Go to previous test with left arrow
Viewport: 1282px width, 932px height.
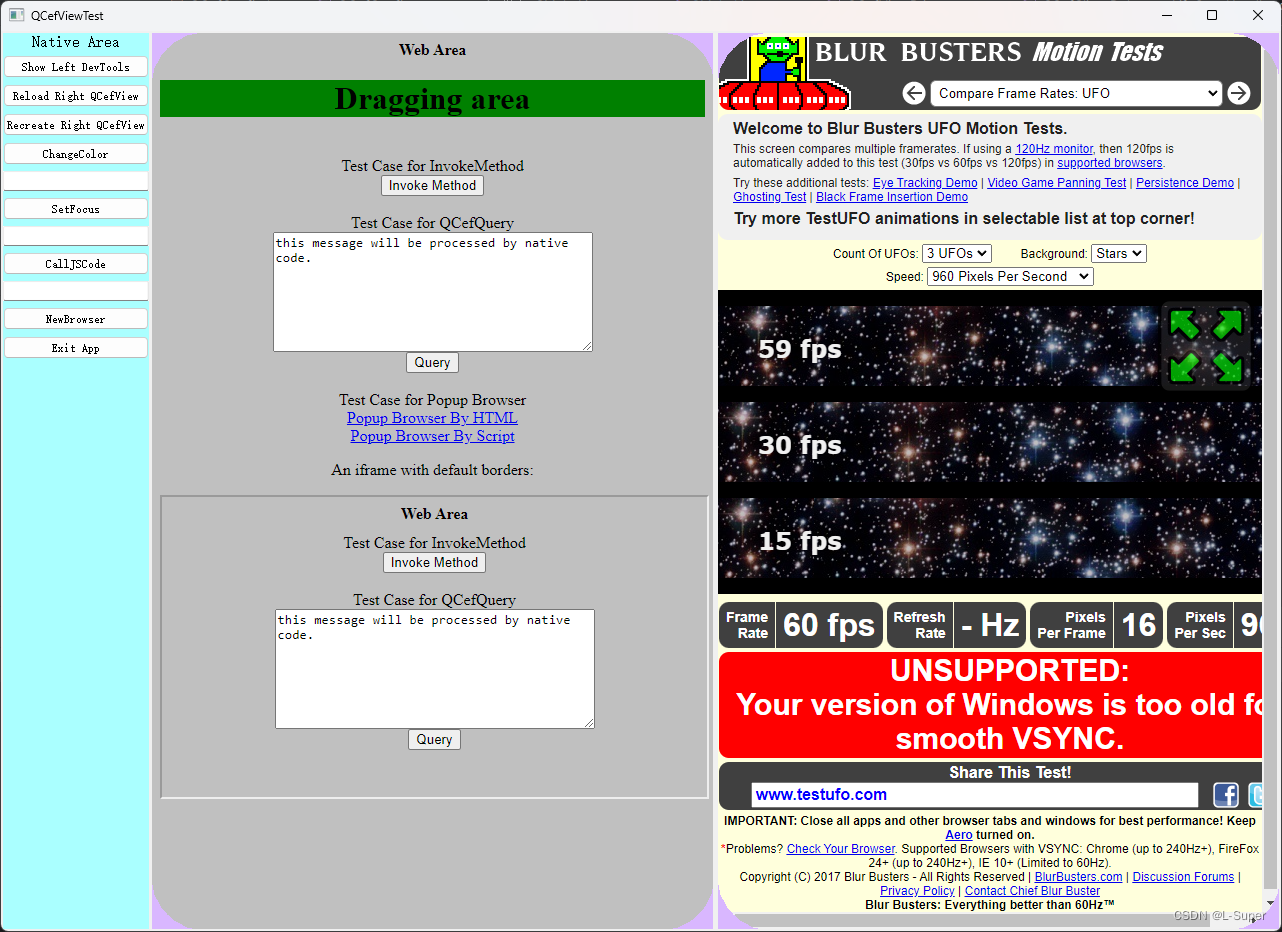coord(914,93)
